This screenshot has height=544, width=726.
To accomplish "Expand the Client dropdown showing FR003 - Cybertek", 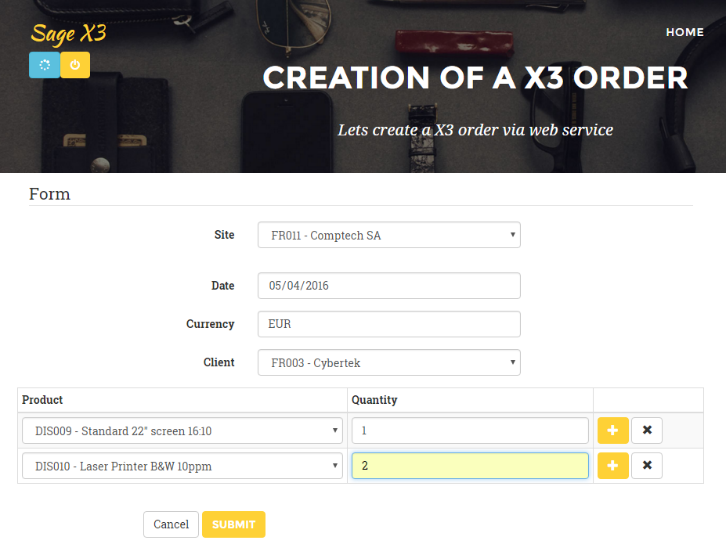I will [389, 362].
